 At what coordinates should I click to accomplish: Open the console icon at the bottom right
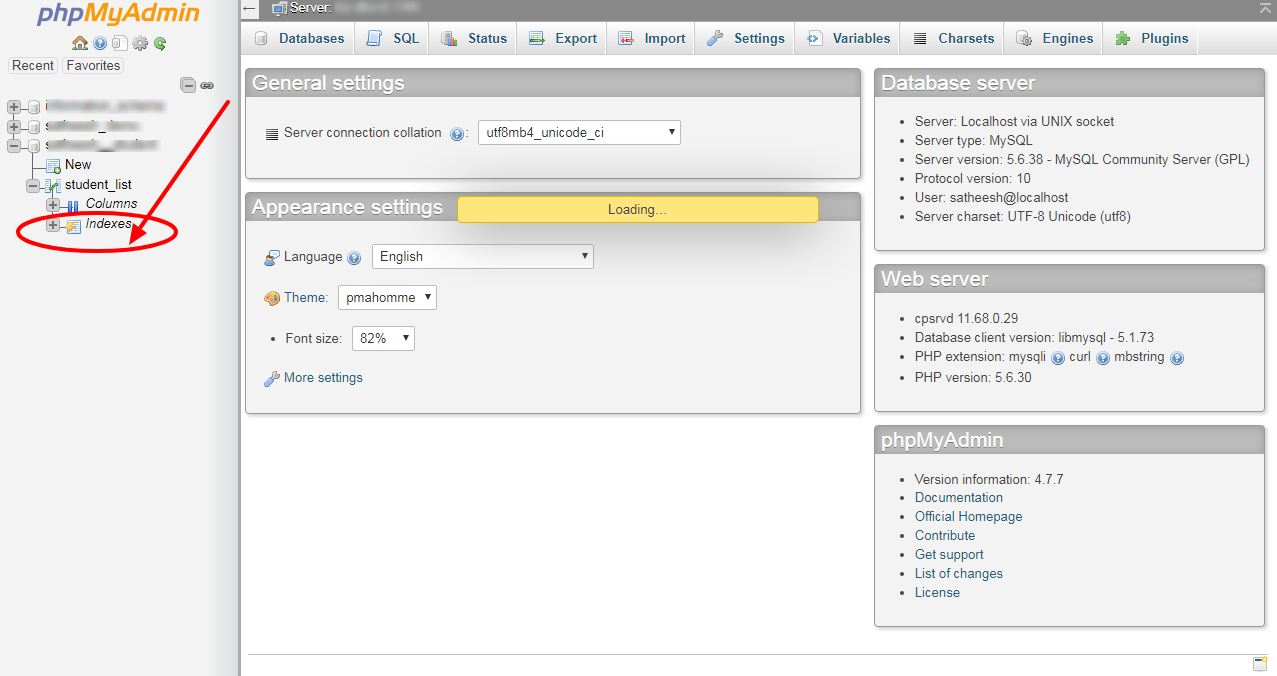pyautogui.click(x=1260, y=664)
